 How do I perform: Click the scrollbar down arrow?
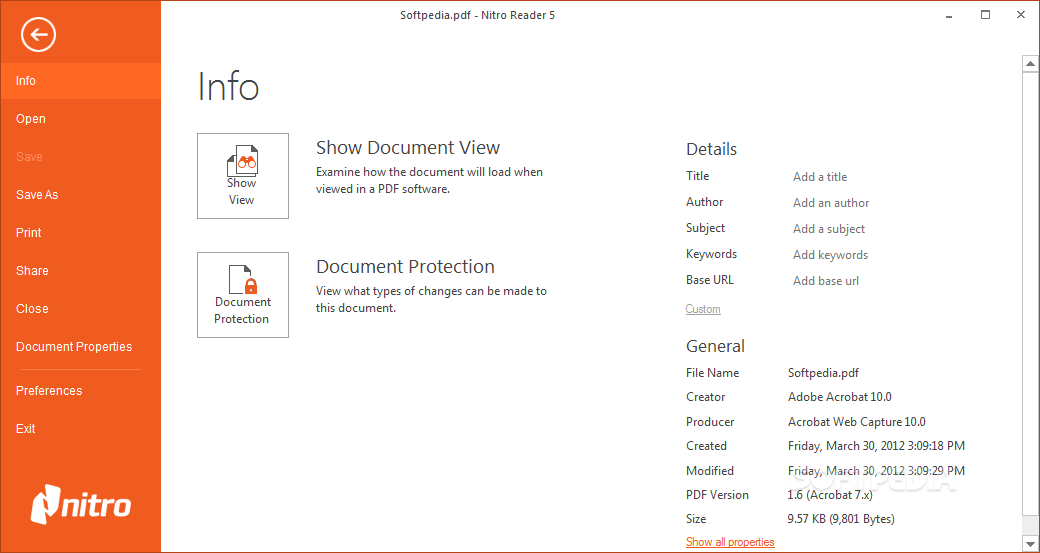coord(1030,543)
